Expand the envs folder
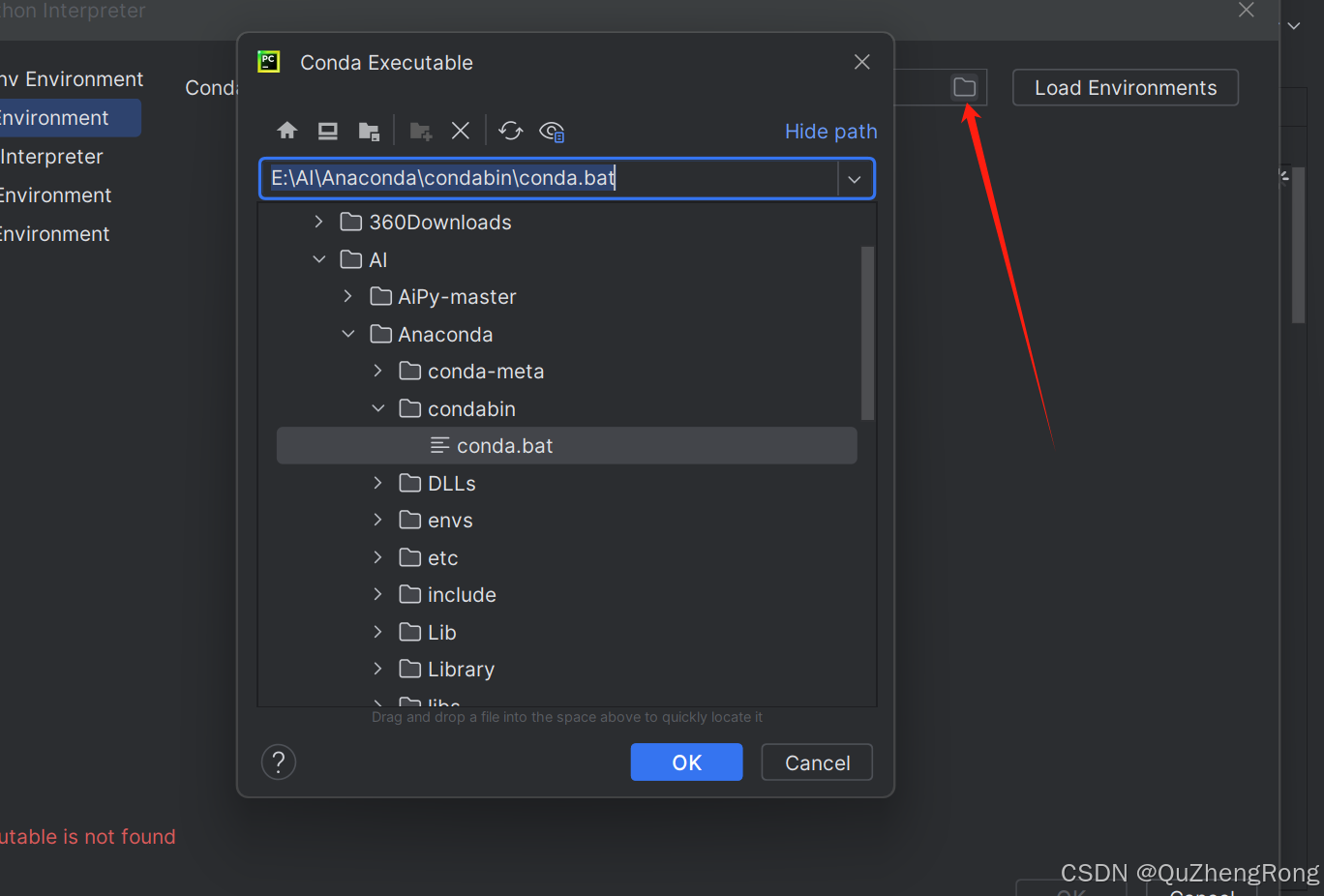The height and width of the screenshot is (896, 1324). point(377,520)
